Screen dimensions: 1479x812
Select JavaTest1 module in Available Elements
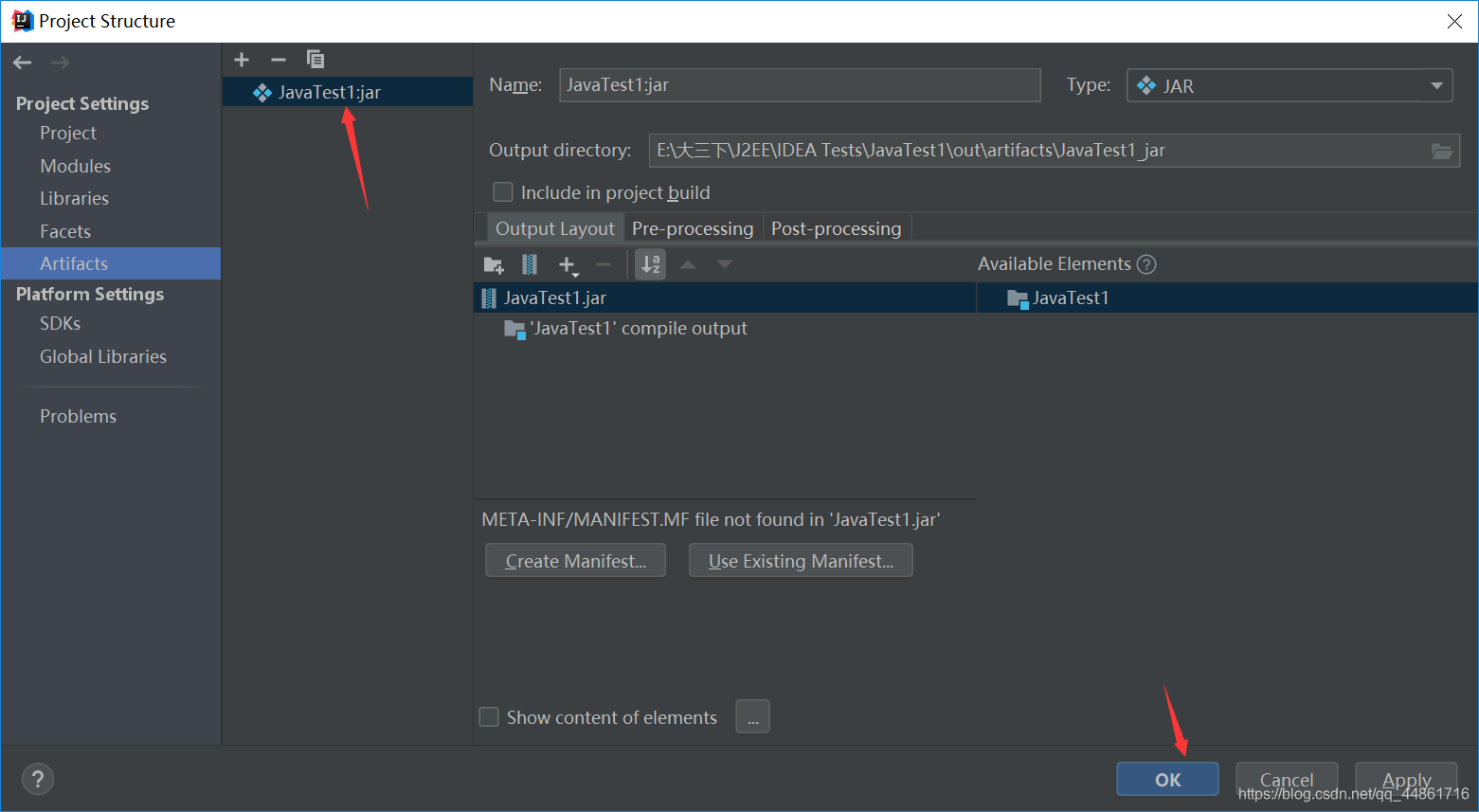pos(1058,298)
